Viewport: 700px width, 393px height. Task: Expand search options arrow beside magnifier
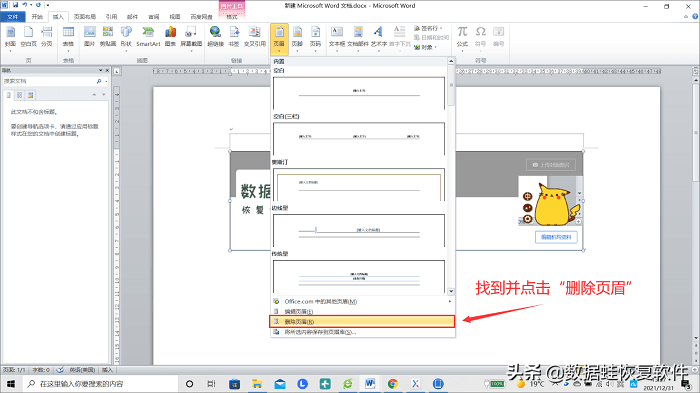click(106, 81)
